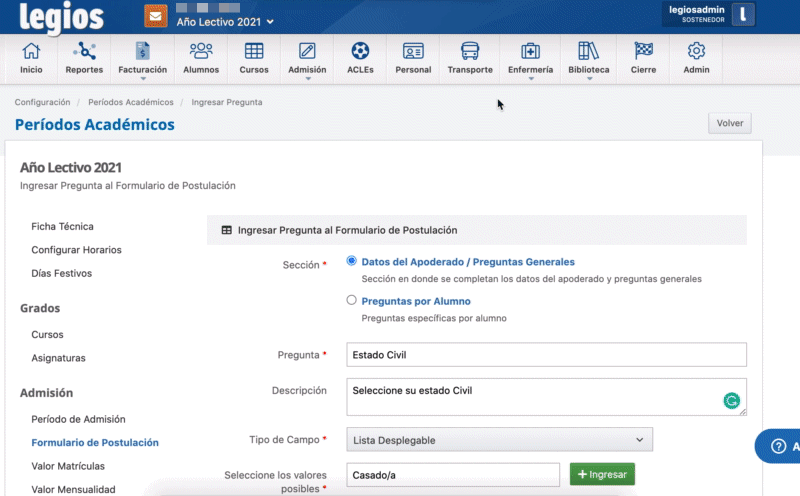The width and height of the screenshot is (800, 496).
Task: Click the Cierre checkered flag icon
Action: tap(643, 51)
